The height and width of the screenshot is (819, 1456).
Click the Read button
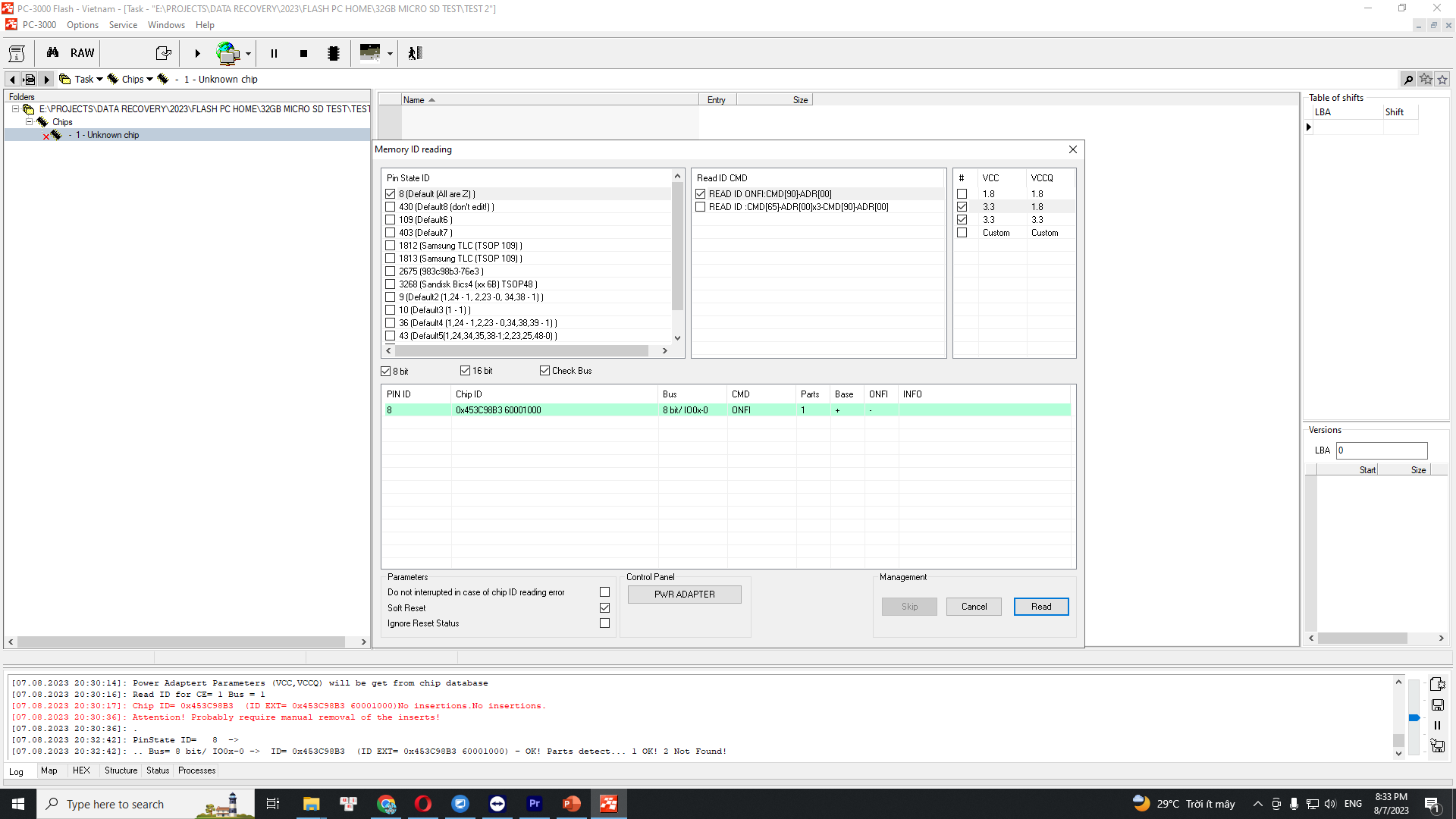point(1041,607)
